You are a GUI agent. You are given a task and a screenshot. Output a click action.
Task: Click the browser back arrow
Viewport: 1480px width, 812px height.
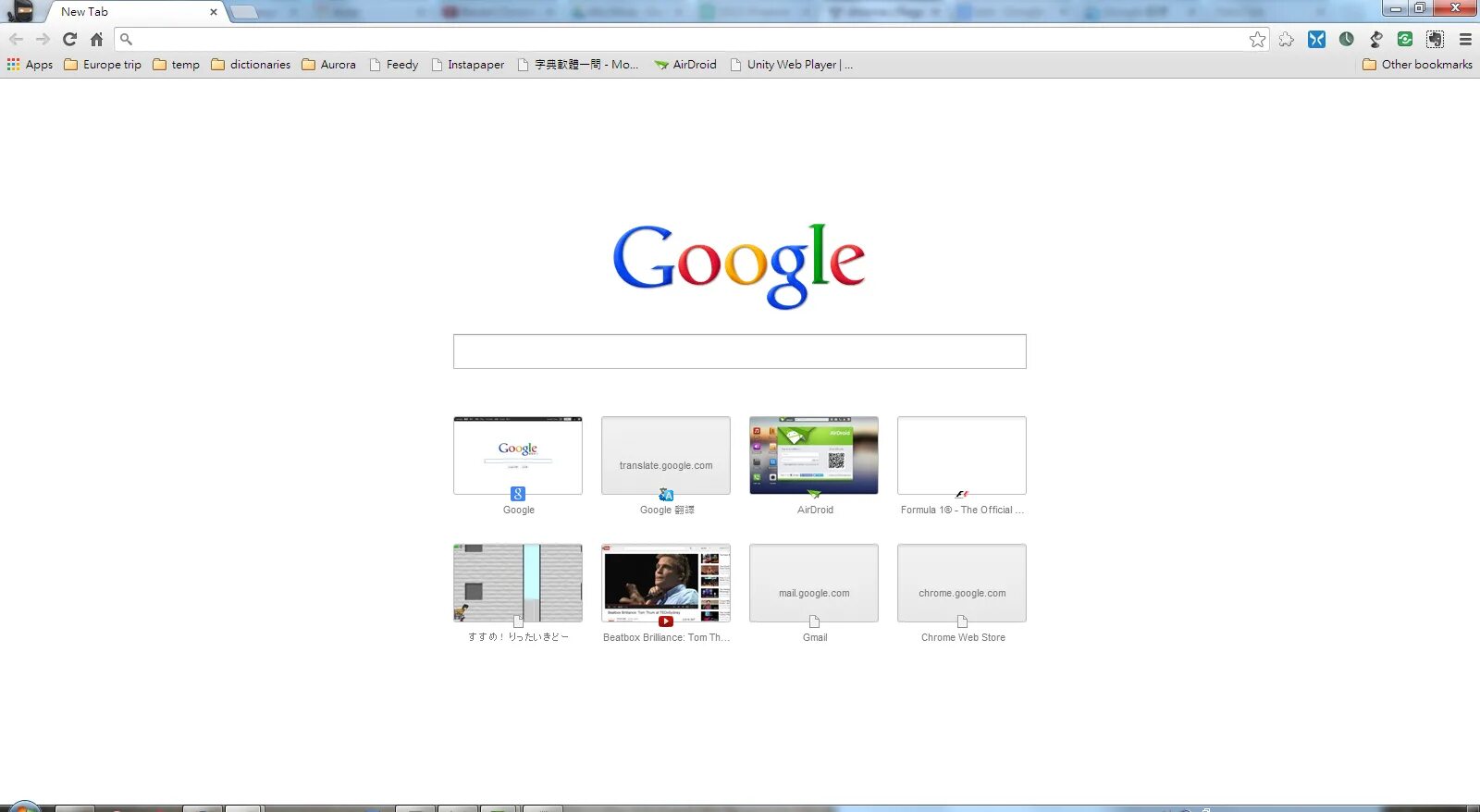tap(16, 39)
